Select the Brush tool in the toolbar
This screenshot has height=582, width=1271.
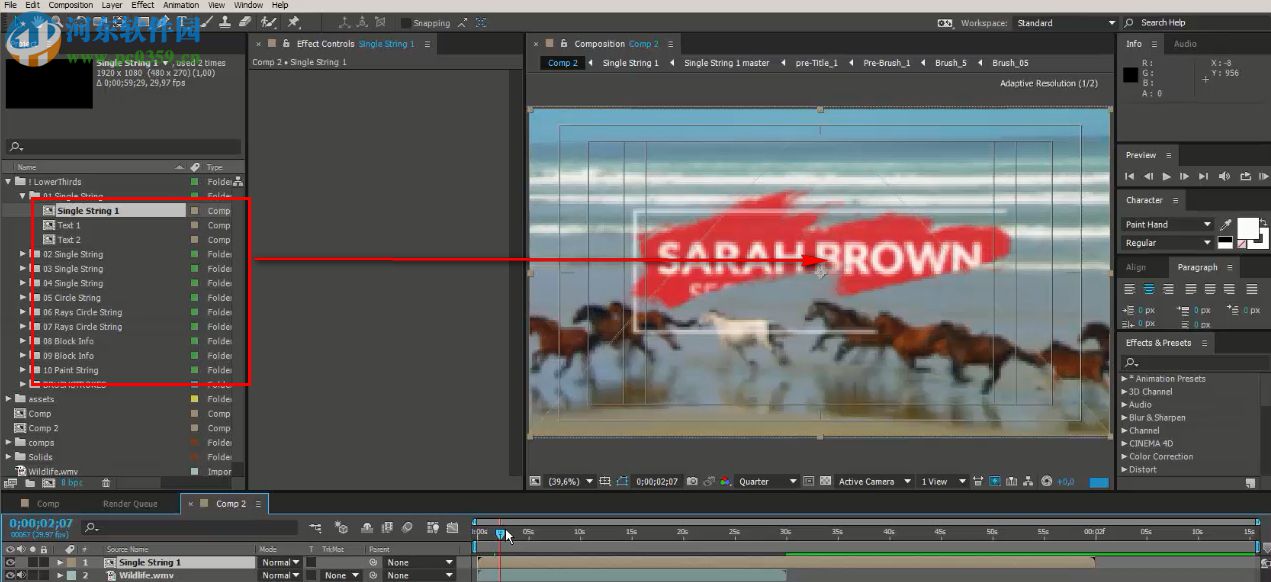click(x=209, y=22)
